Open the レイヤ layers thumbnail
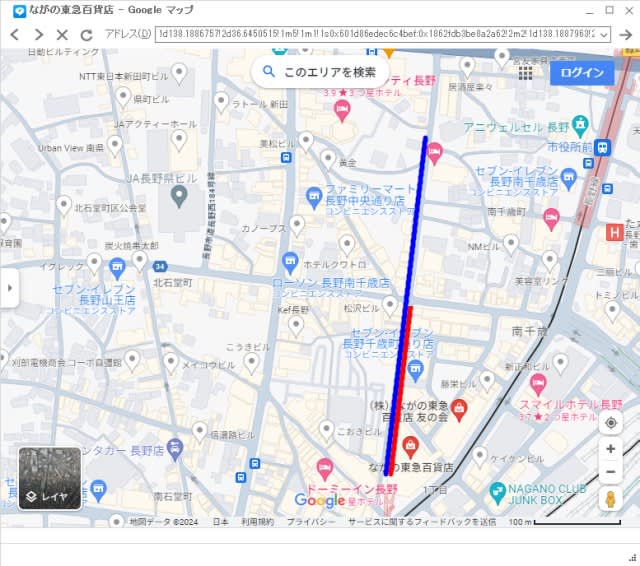The image size is (640, 566). [50, 478]
